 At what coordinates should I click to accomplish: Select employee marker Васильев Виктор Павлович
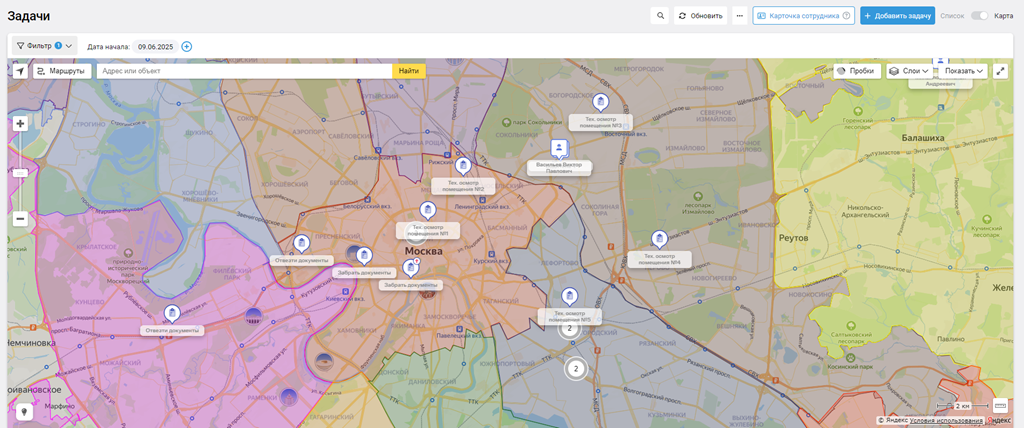click(x=558, y=149)
